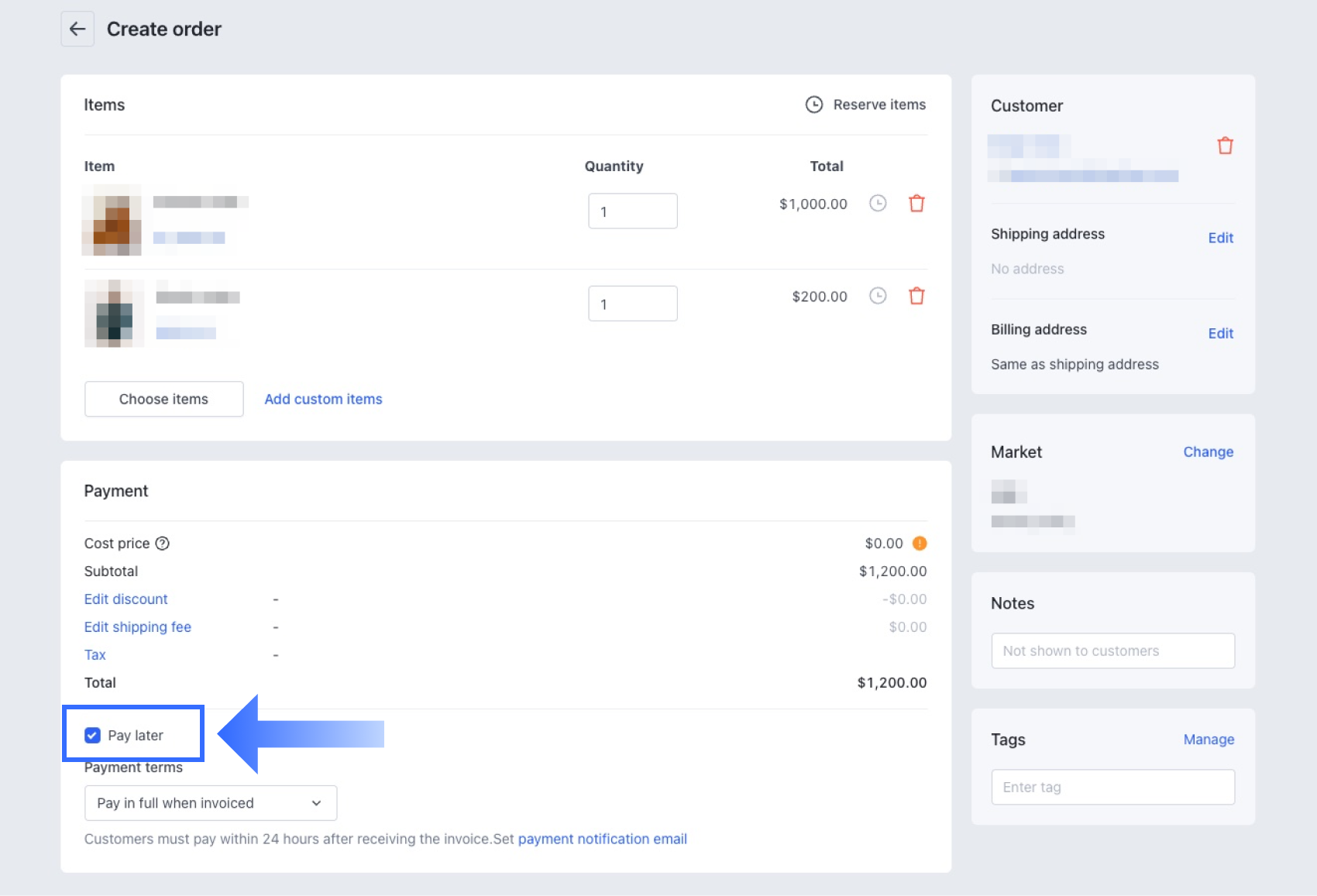
Task: Click the Choose items button
Action: [x=163, y=399]
